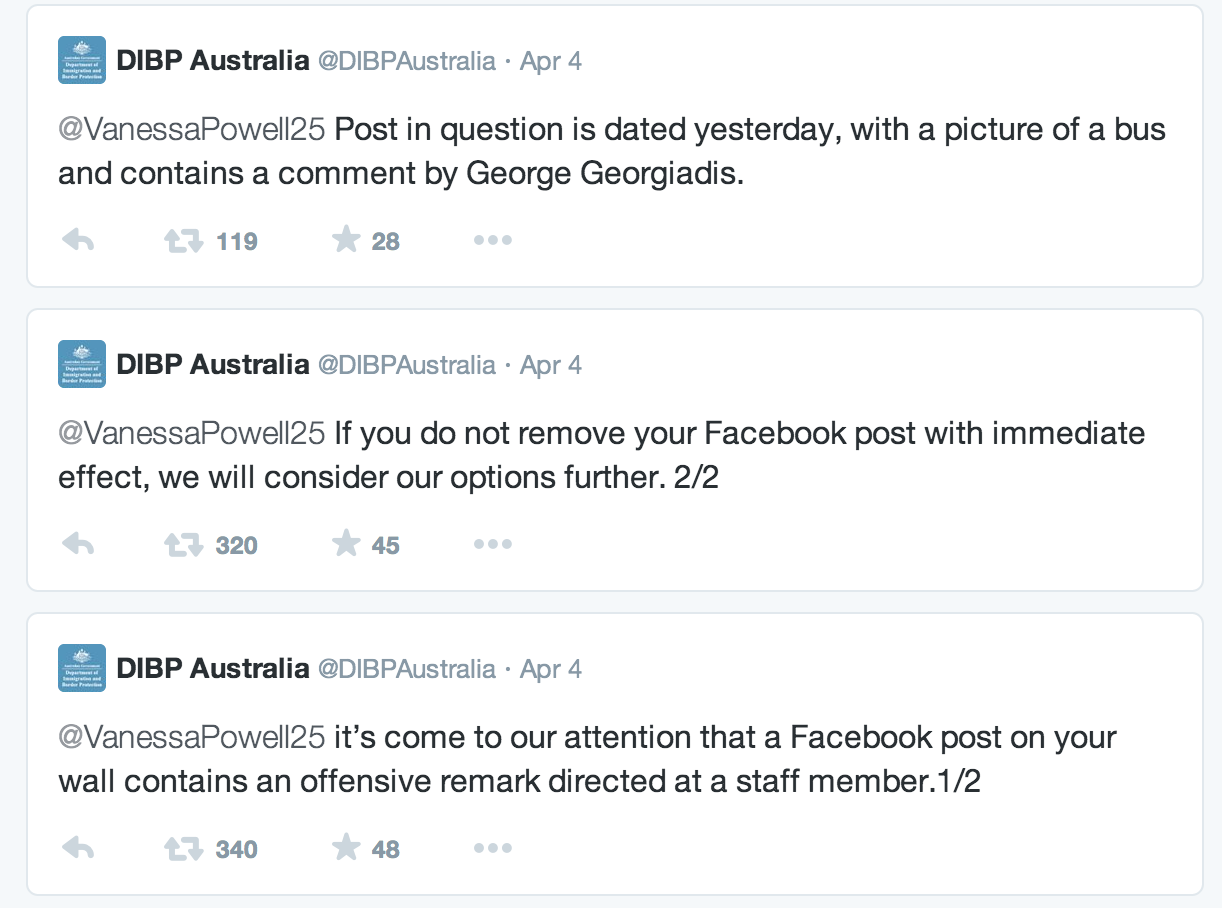
Task: Click the DIBP Australia avatar on the top tweet
Action: [x=81, y=59]
